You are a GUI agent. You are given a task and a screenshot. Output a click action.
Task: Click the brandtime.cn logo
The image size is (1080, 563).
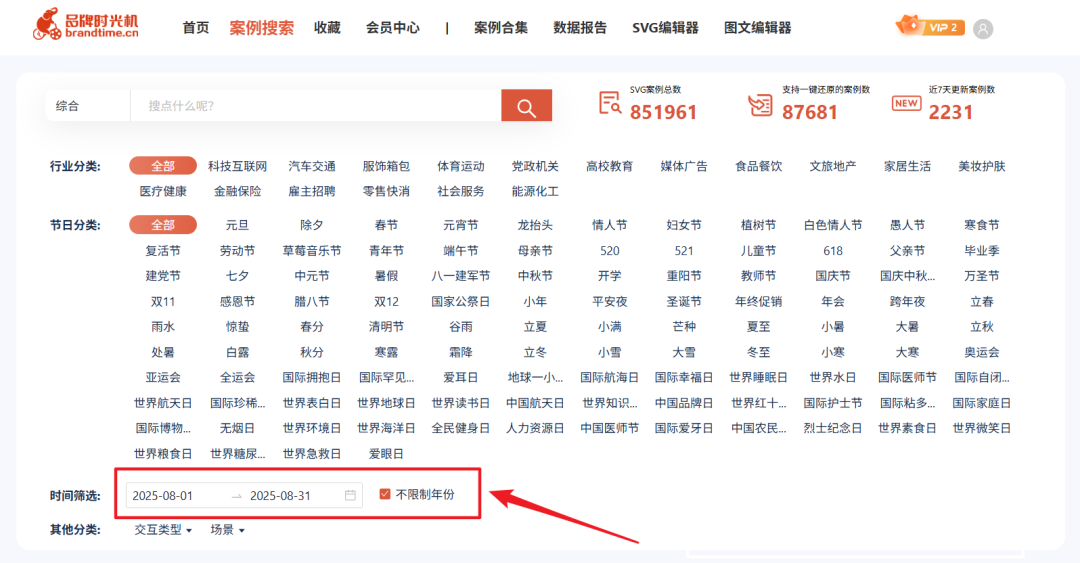(86, 25)
